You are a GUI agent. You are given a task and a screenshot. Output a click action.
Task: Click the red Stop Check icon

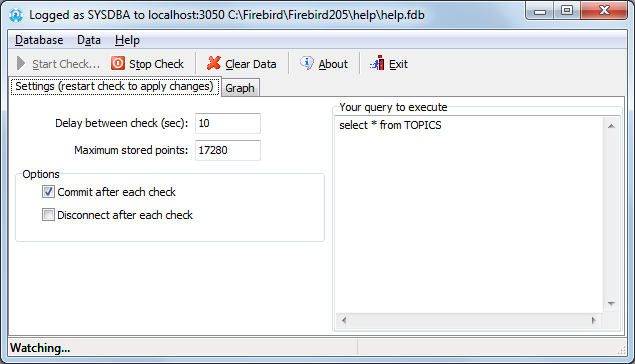click(118, 63)
